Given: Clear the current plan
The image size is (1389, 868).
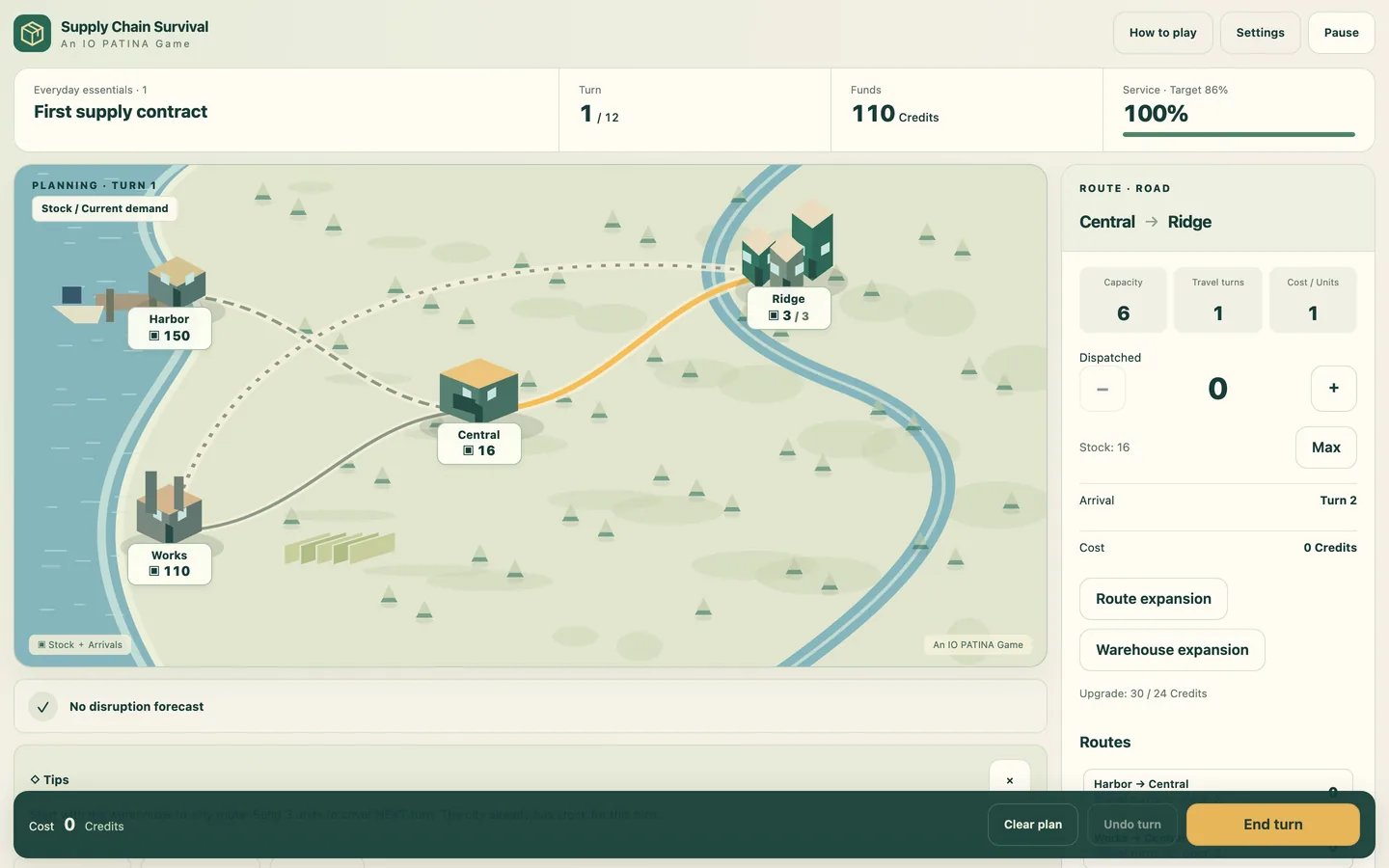Looking at the screenshot, I should [1033, 825].
